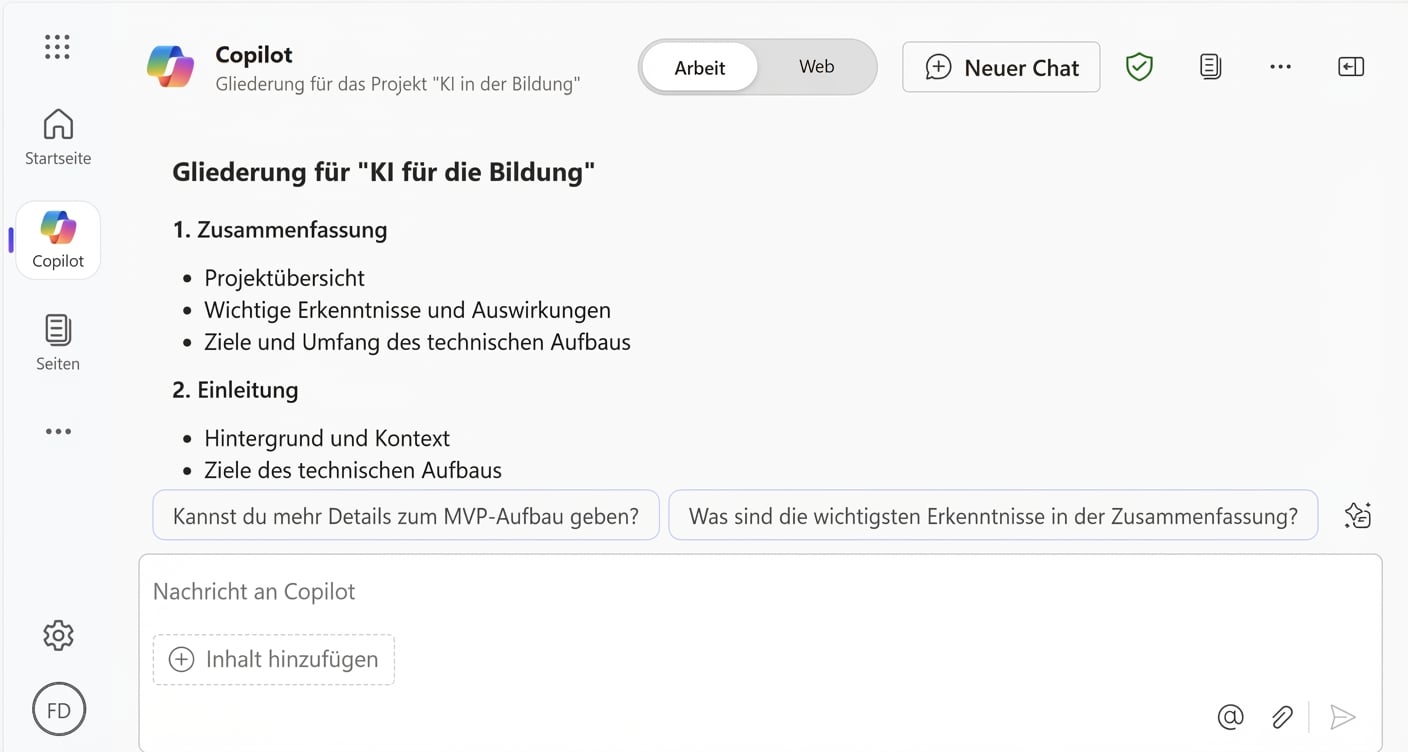Screen dimensions: 1408x752
Task: Open the prompt suggestions sparkle icon
Action: click(1357, 514)
